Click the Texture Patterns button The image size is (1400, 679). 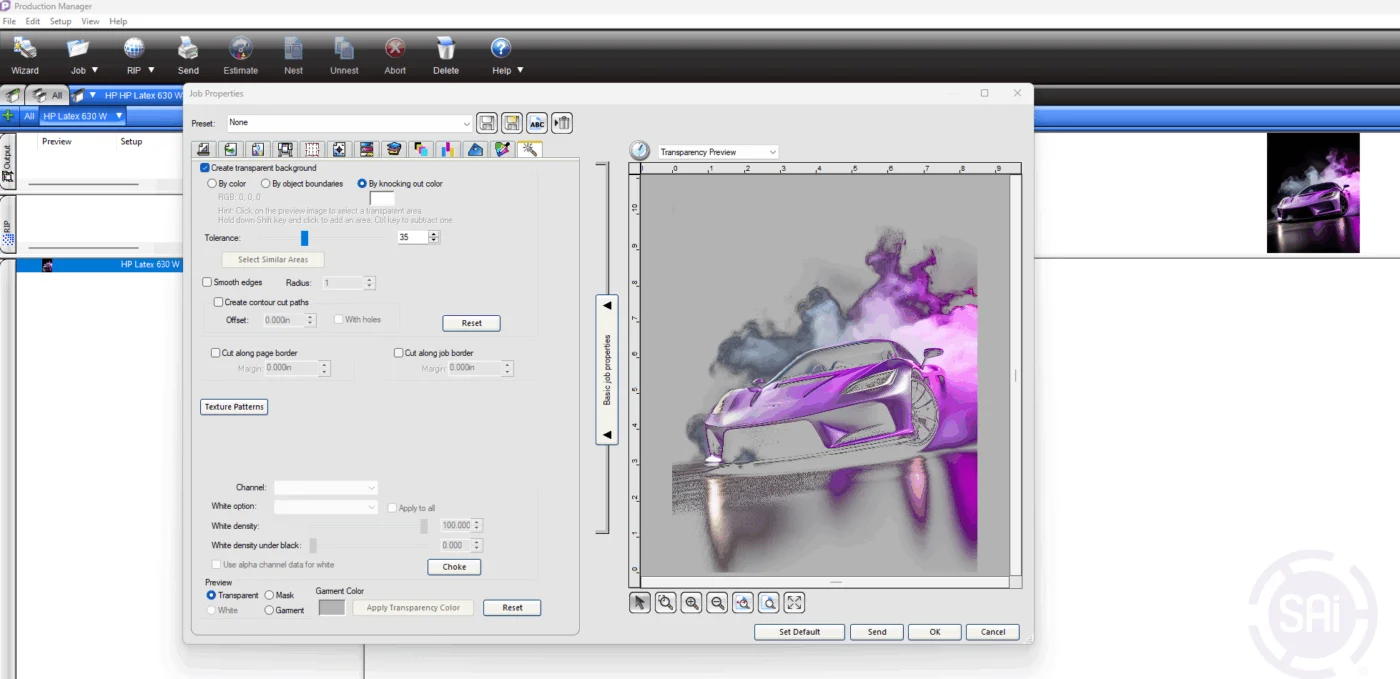pos(234,407)
